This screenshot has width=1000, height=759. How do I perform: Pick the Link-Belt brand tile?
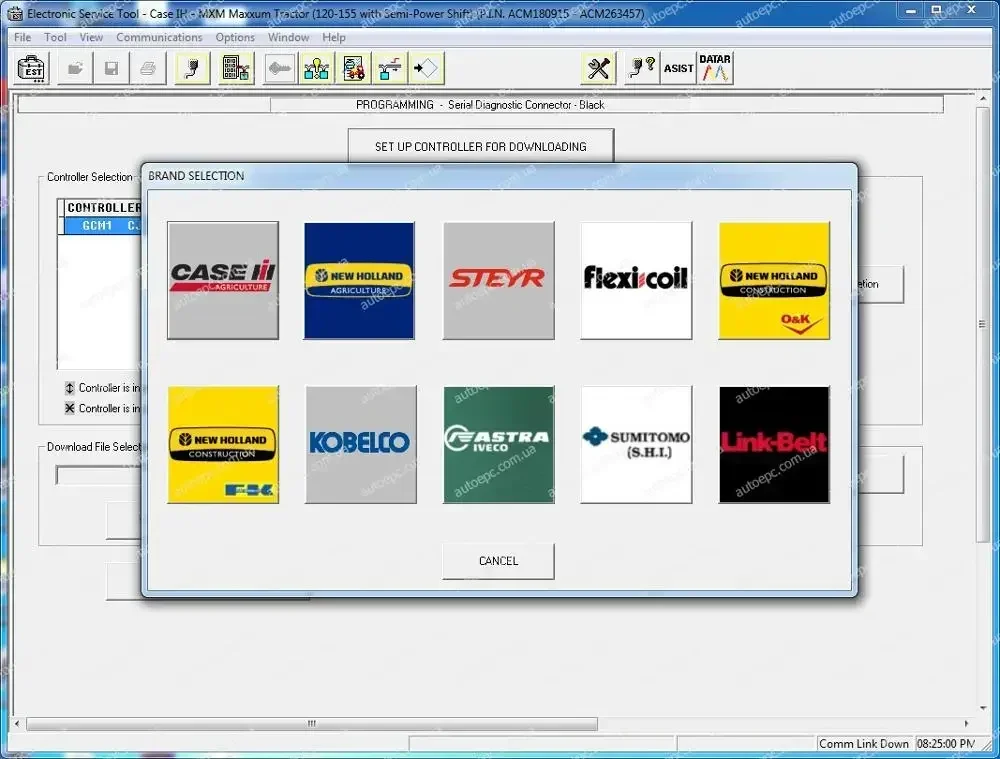coord(774,444)
